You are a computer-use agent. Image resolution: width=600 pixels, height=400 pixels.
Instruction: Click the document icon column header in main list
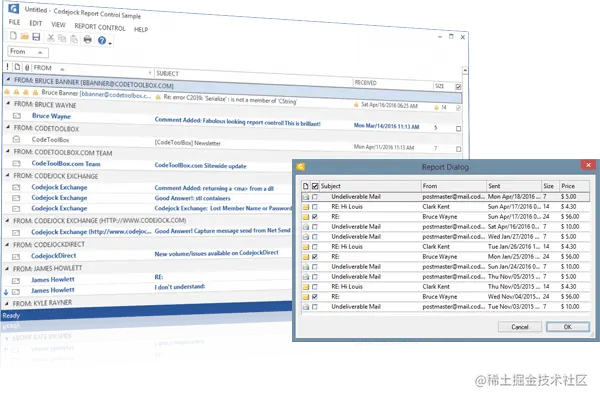[x=17, y=67]
